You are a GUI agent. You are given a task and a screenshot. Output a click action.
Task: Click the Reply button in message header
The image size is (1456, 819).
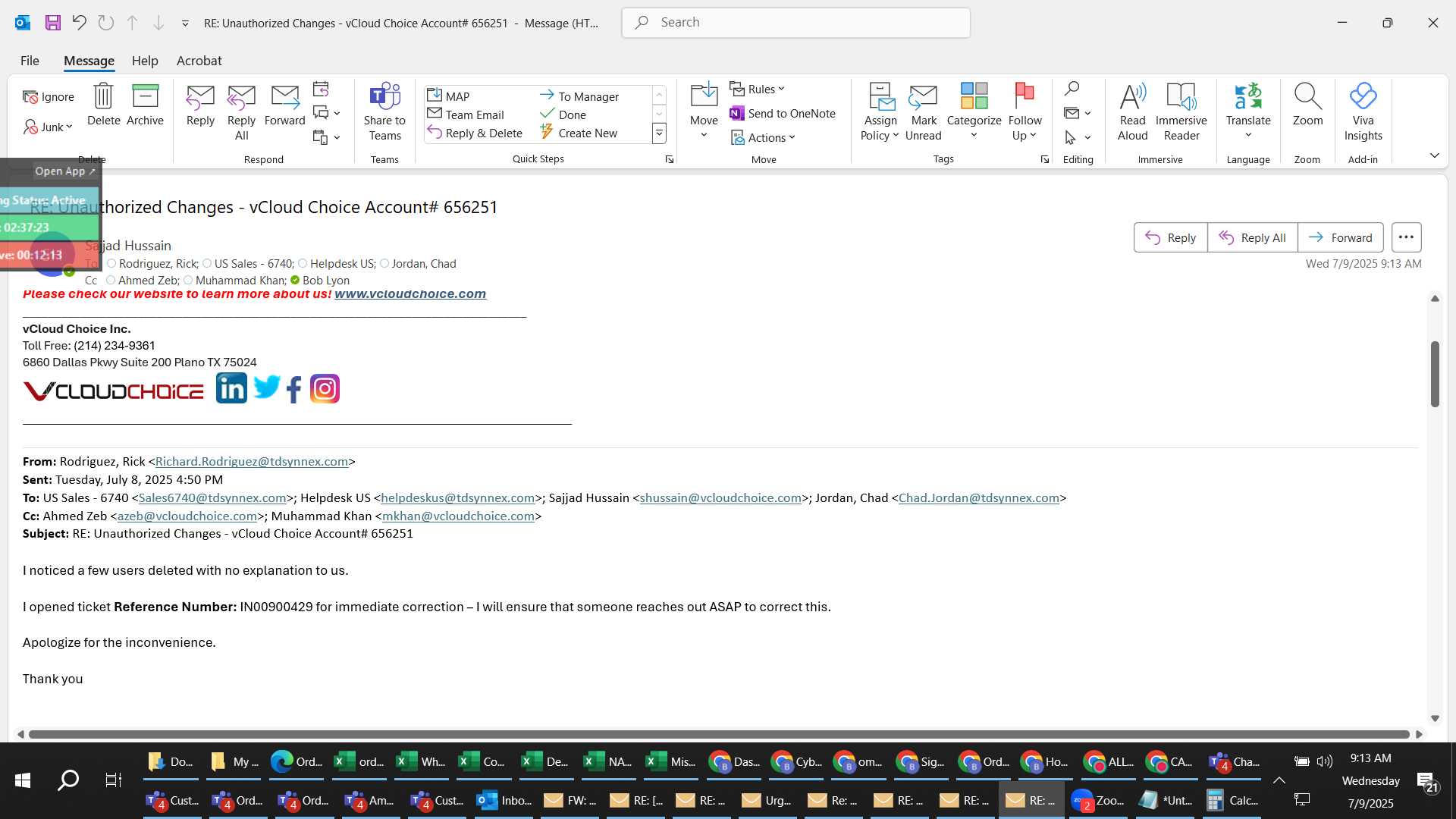pos(1170,237)
